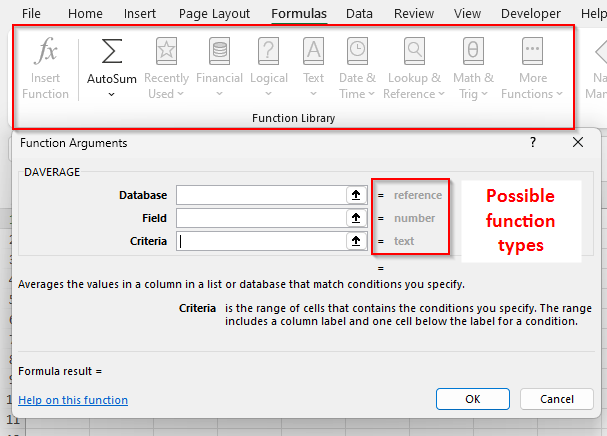Open the File tab

pyautogui.click(x=31, y=14)
